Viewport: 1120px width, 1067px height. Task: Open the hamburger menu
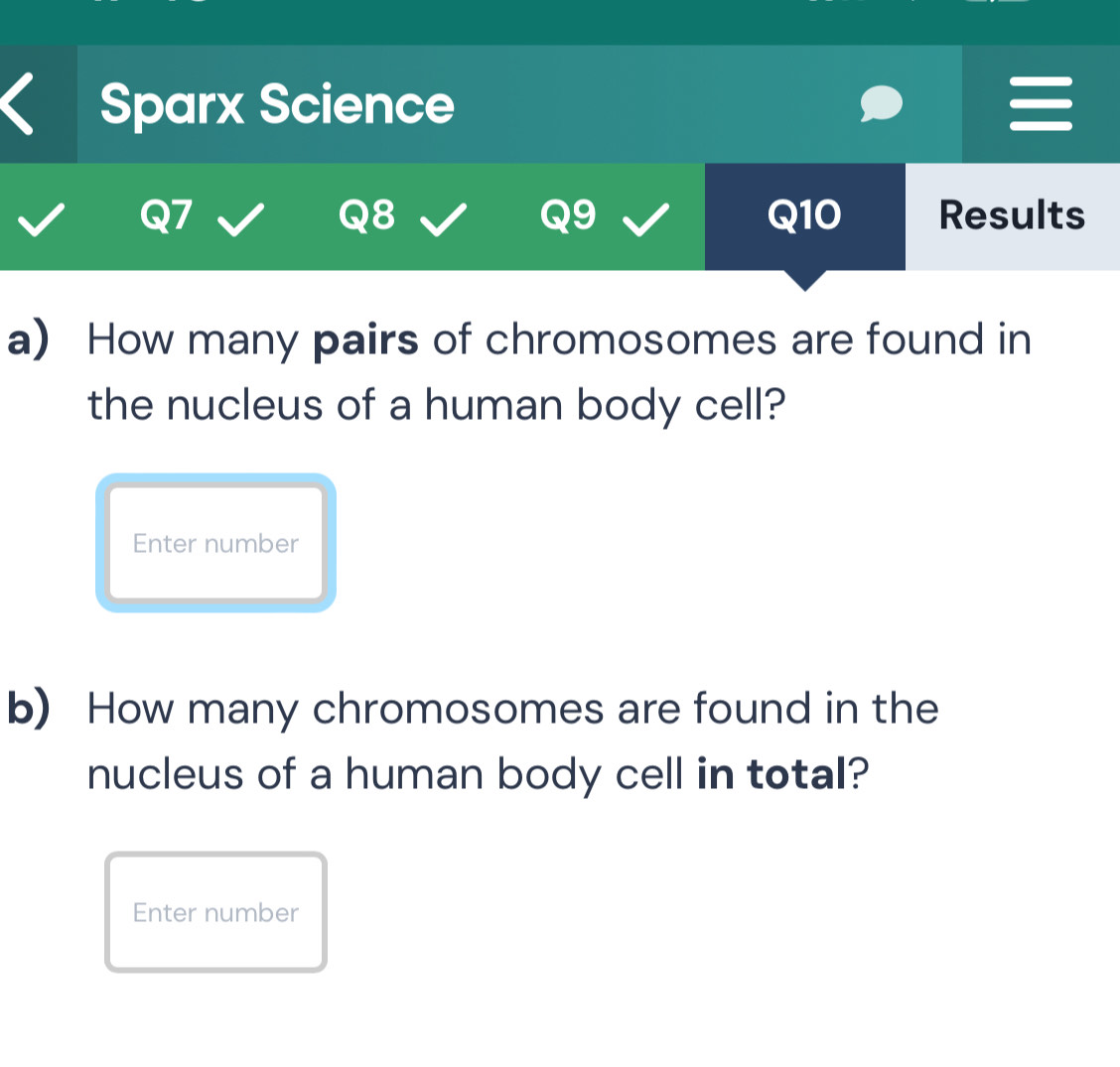(1040, 104)
